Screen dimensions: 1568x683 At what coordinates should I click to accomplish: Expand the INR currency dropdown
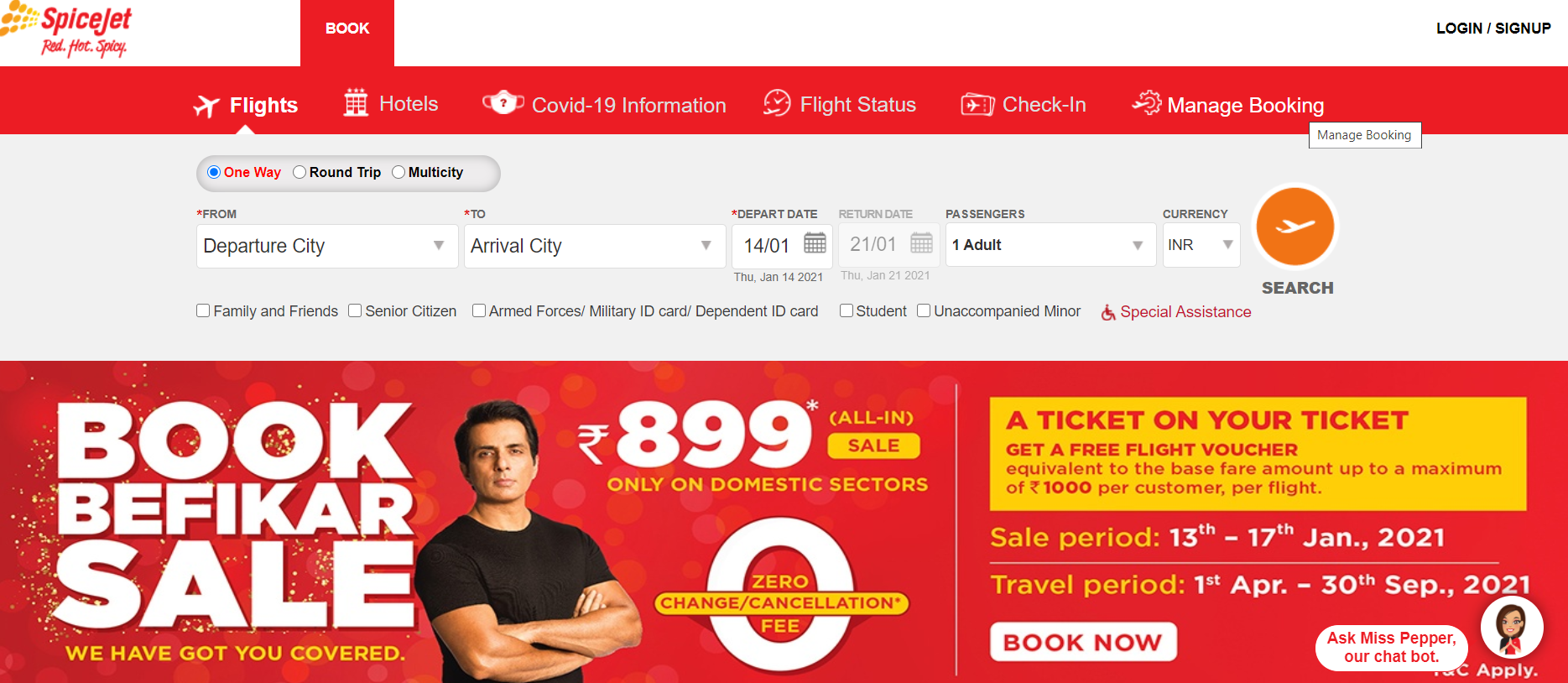pos(1201,245)
